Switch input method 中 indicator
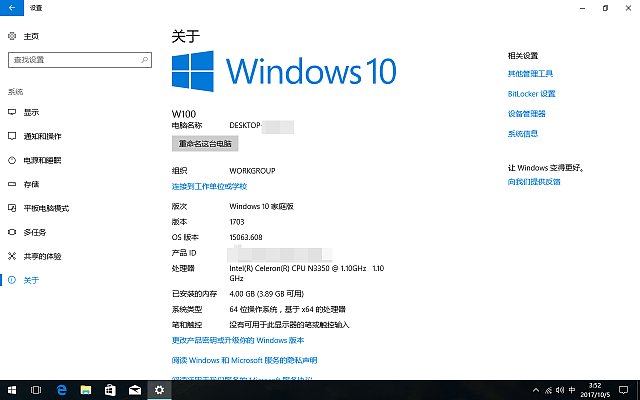The image size is (640, 400). pos(572,390)
